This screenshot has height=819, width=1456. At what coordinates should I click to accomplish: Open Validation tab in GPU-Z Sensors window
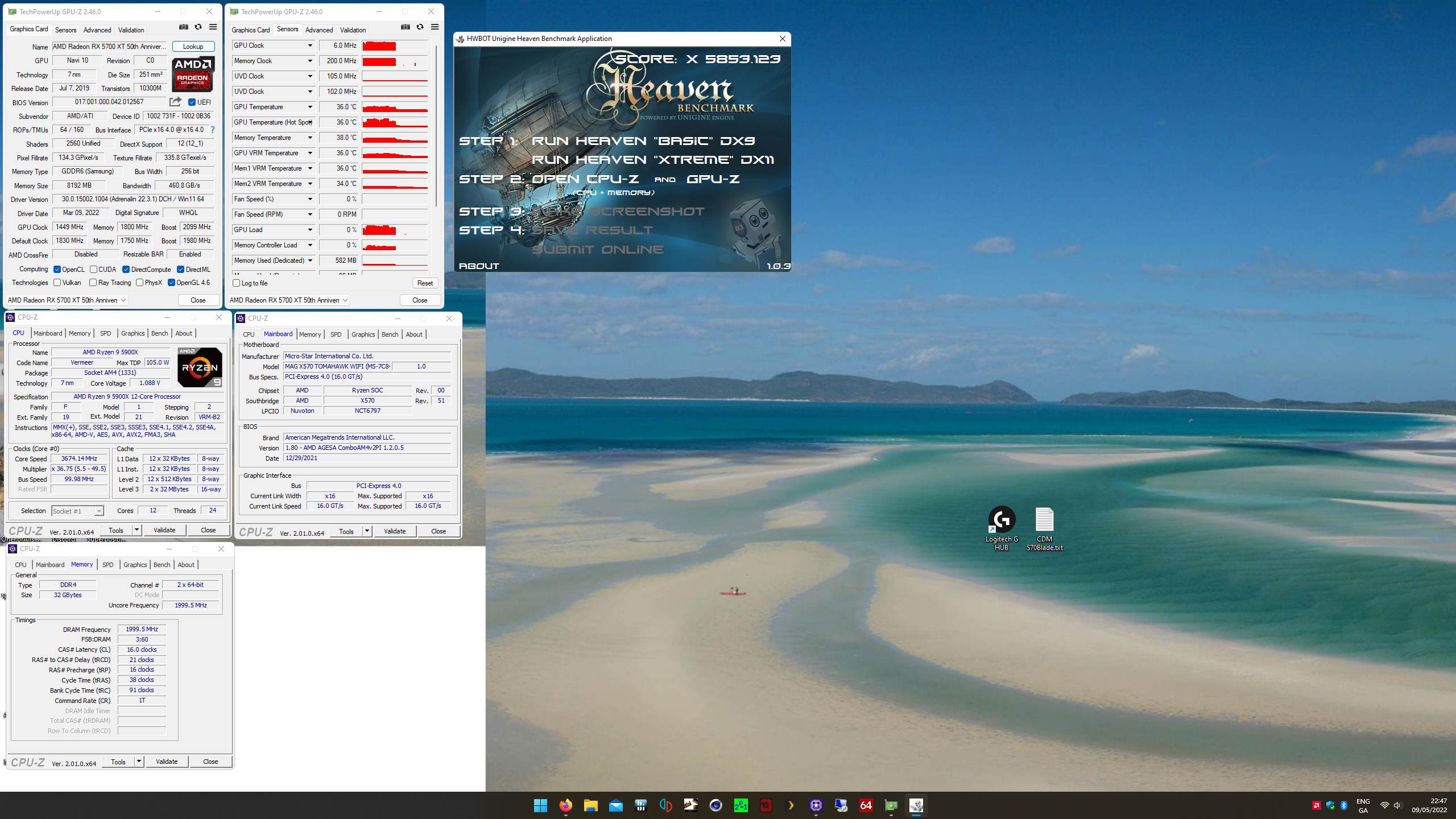coord(353,30)
